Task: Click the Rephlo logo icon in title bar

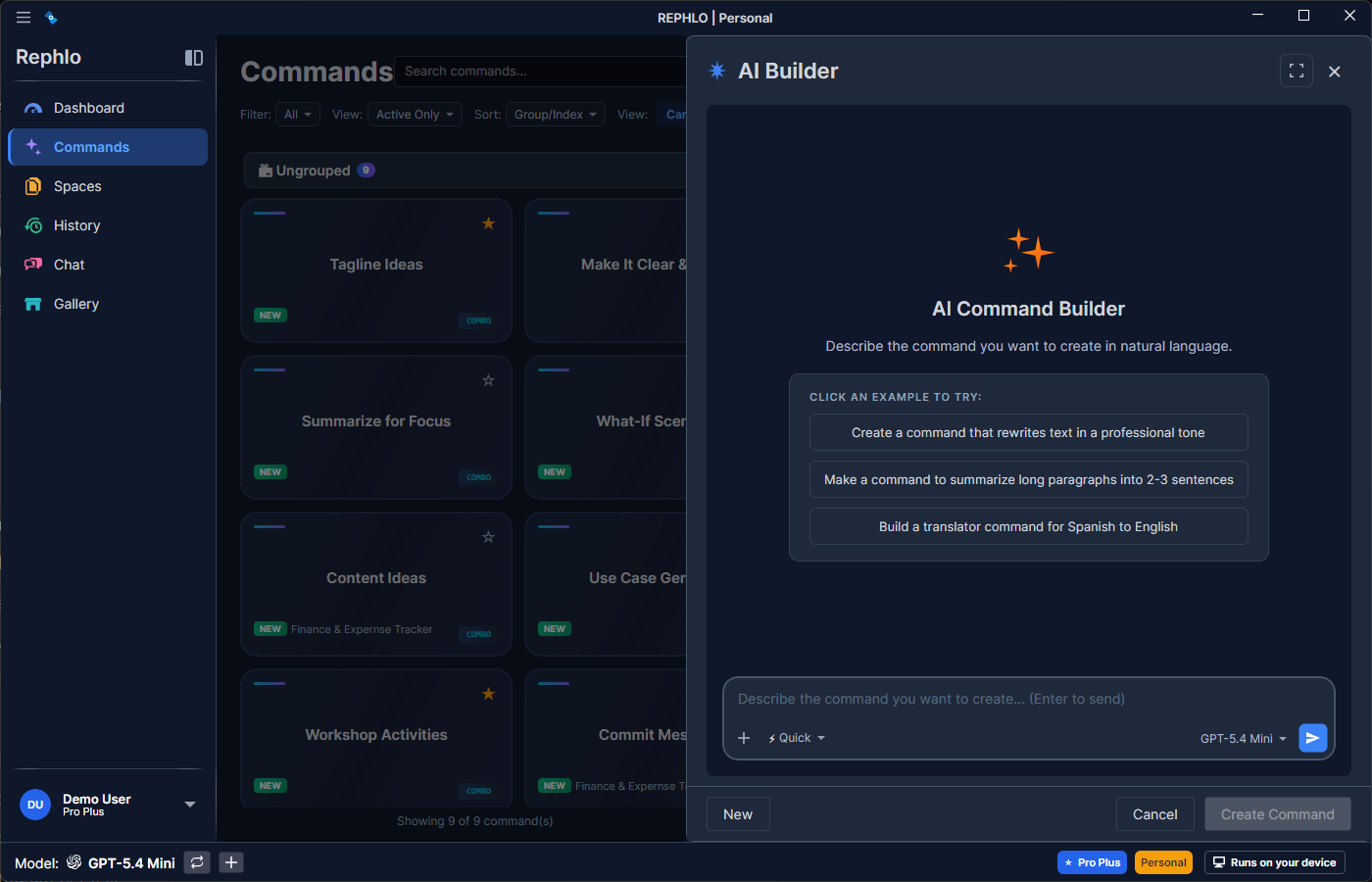Action: coord(51,18)
